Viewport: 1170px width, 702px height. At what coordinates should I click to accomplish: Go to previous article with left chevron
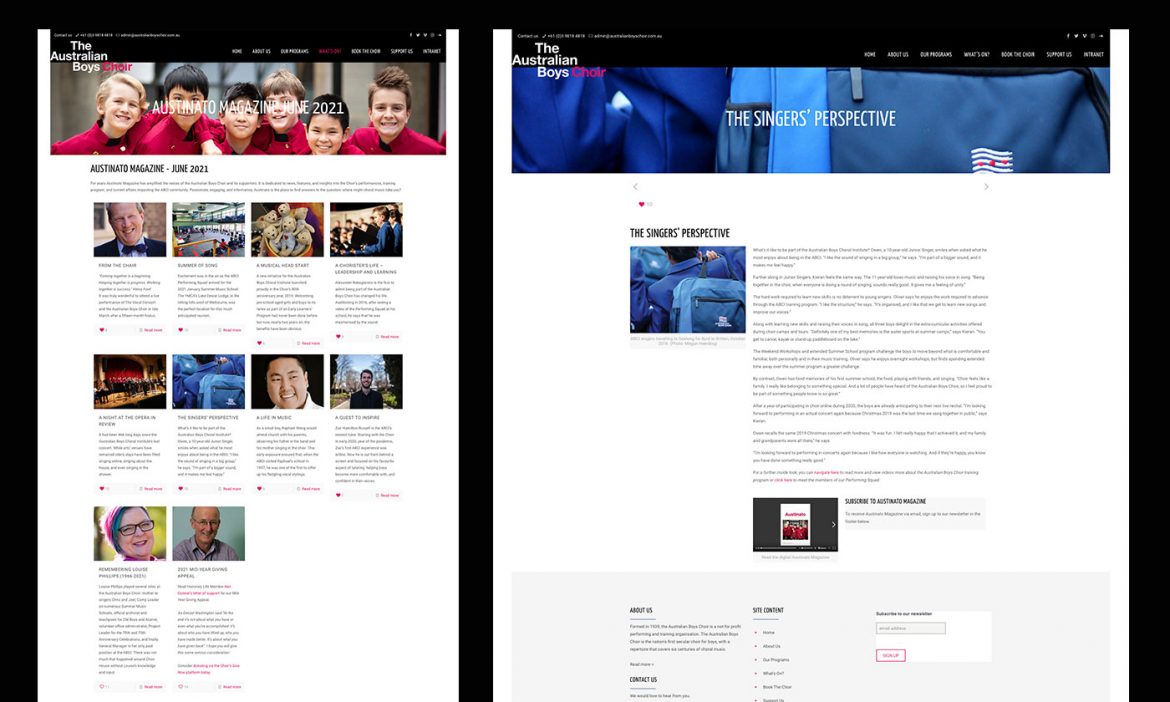[635, 187]
